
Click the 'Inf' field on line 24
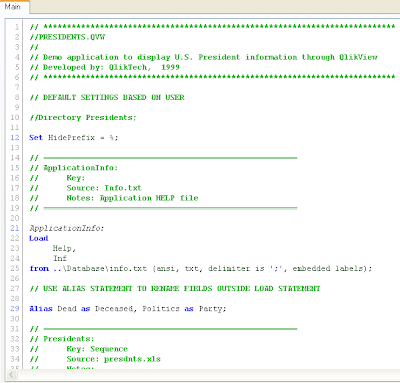point(60,258)
